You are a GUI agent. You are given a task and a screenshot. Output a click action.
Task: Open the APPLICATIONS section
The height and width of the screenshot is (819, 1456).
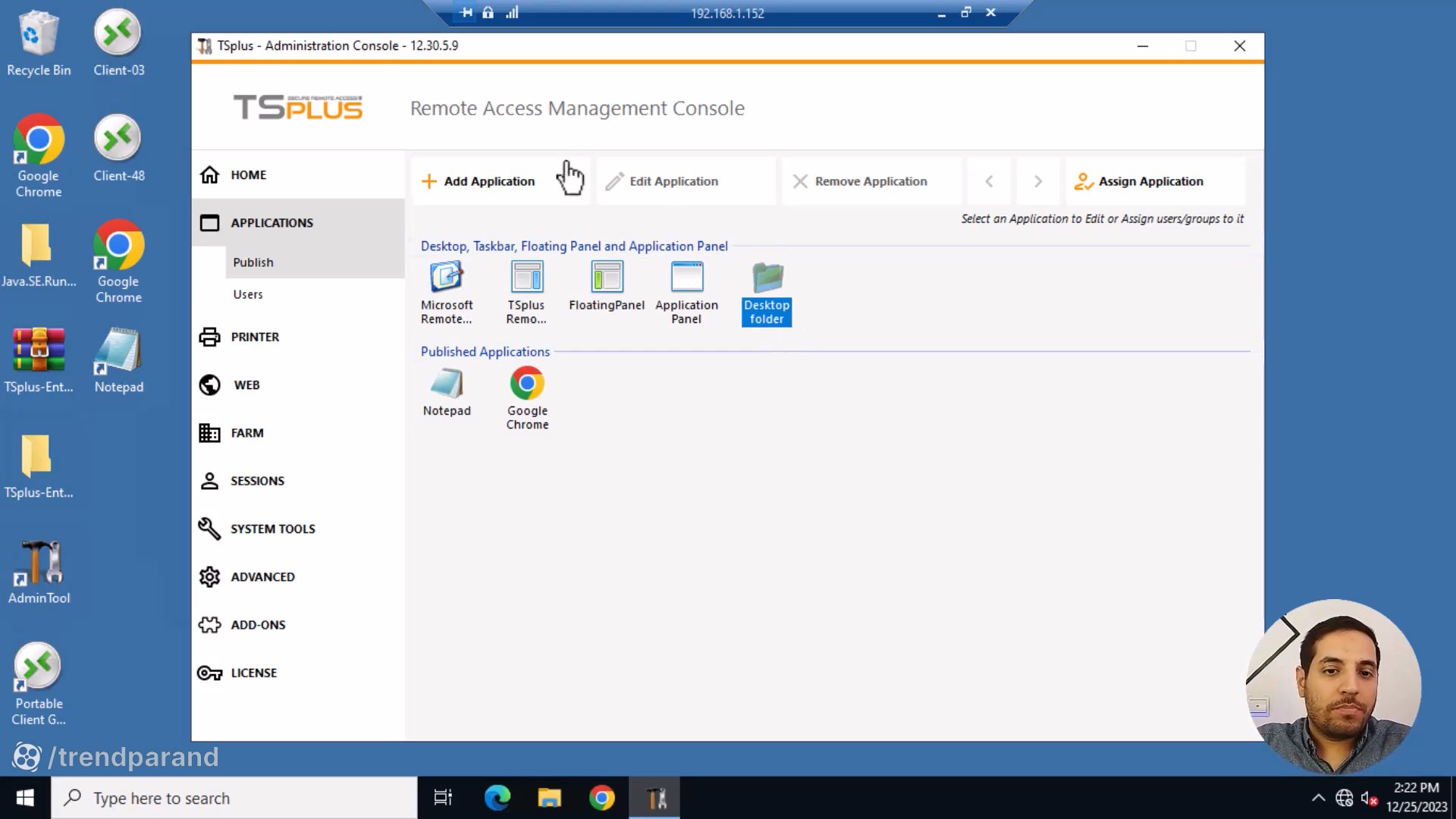pos(298,223)
